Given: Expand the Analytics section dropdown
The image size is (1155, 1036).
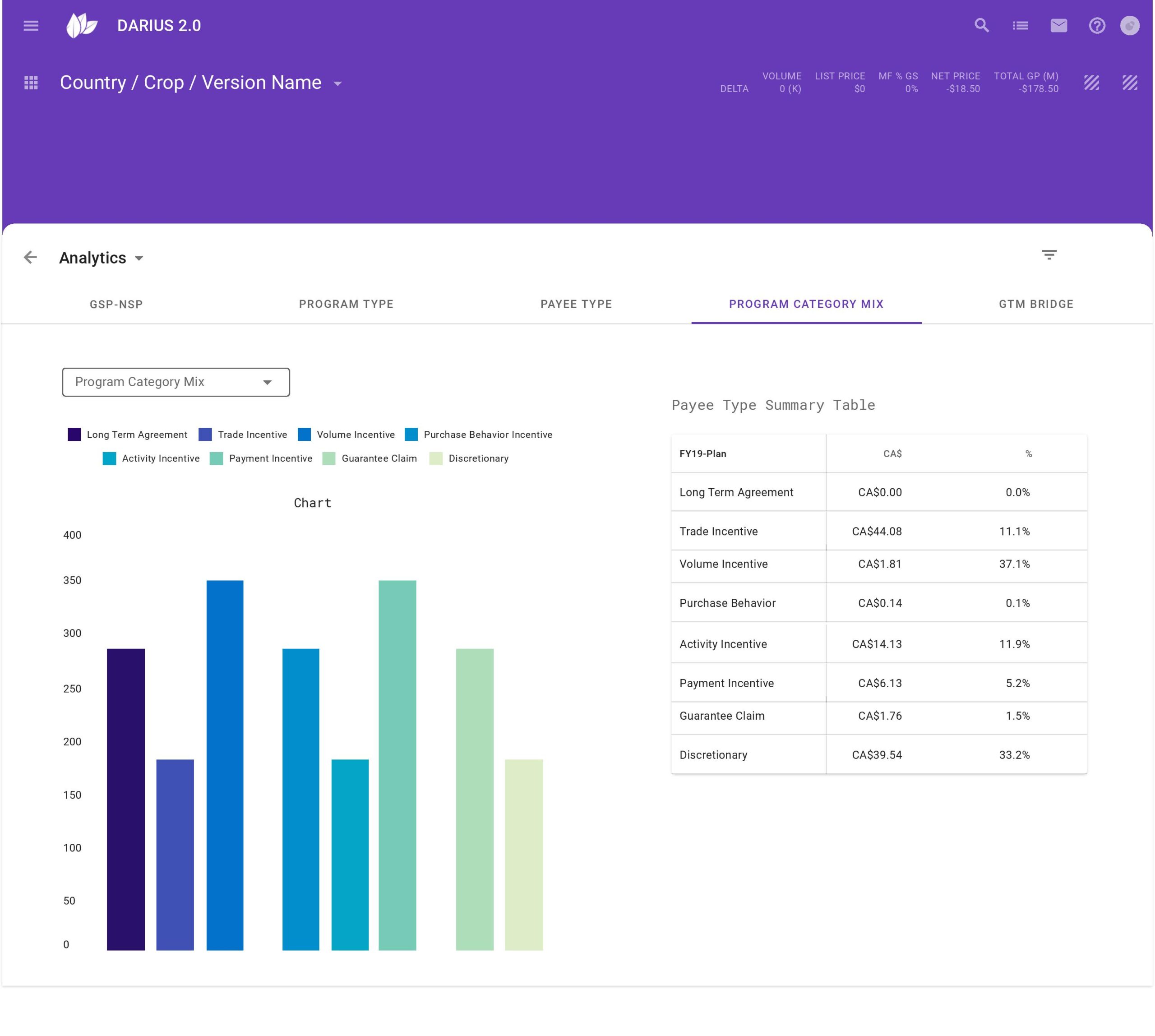Looking at the screenshot, I should pos(139,259).
